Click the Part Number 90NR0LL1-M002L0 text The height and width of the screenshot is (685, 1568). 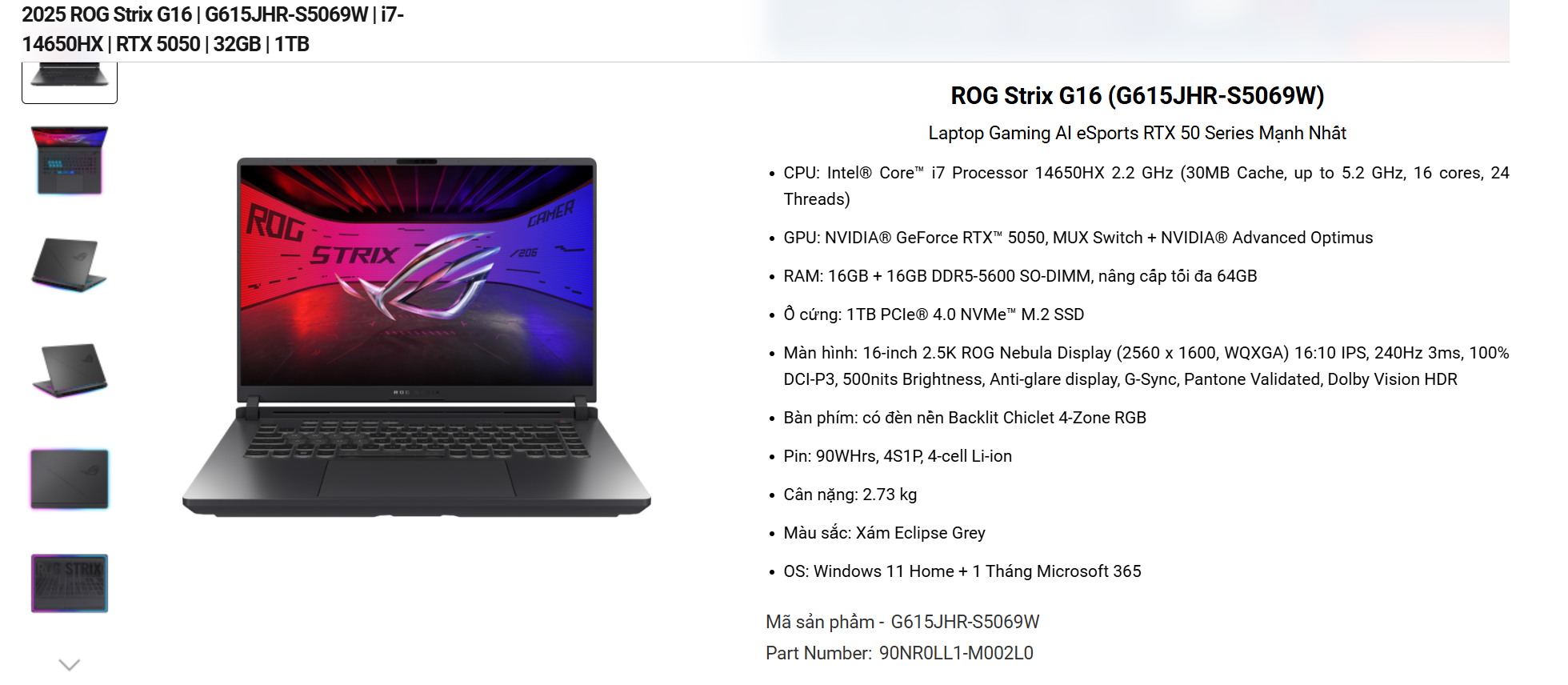[899, 653]
